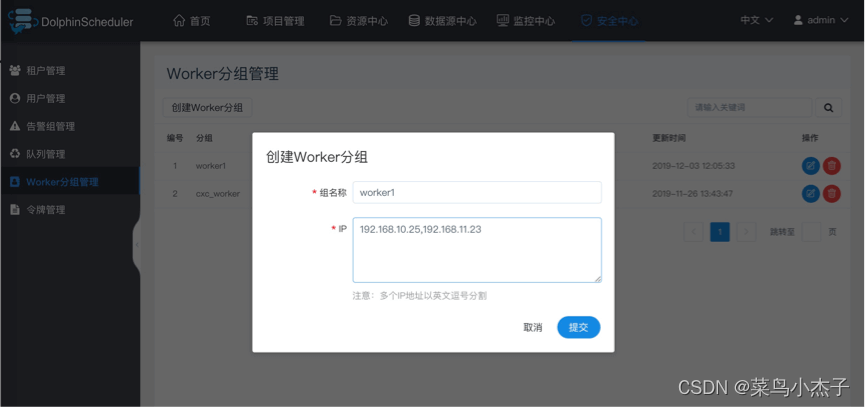Click the 安全中心 shield icon

586,21
